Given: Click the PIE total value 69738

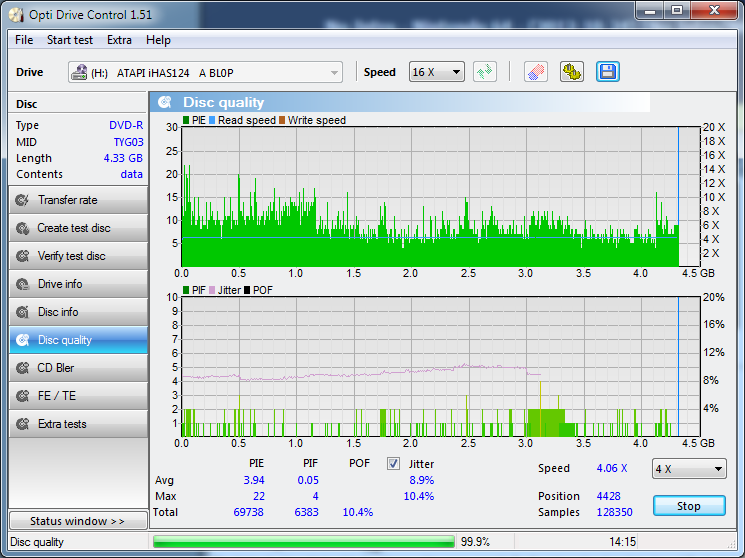Looking at the screenshot, I should click(248, 512).
